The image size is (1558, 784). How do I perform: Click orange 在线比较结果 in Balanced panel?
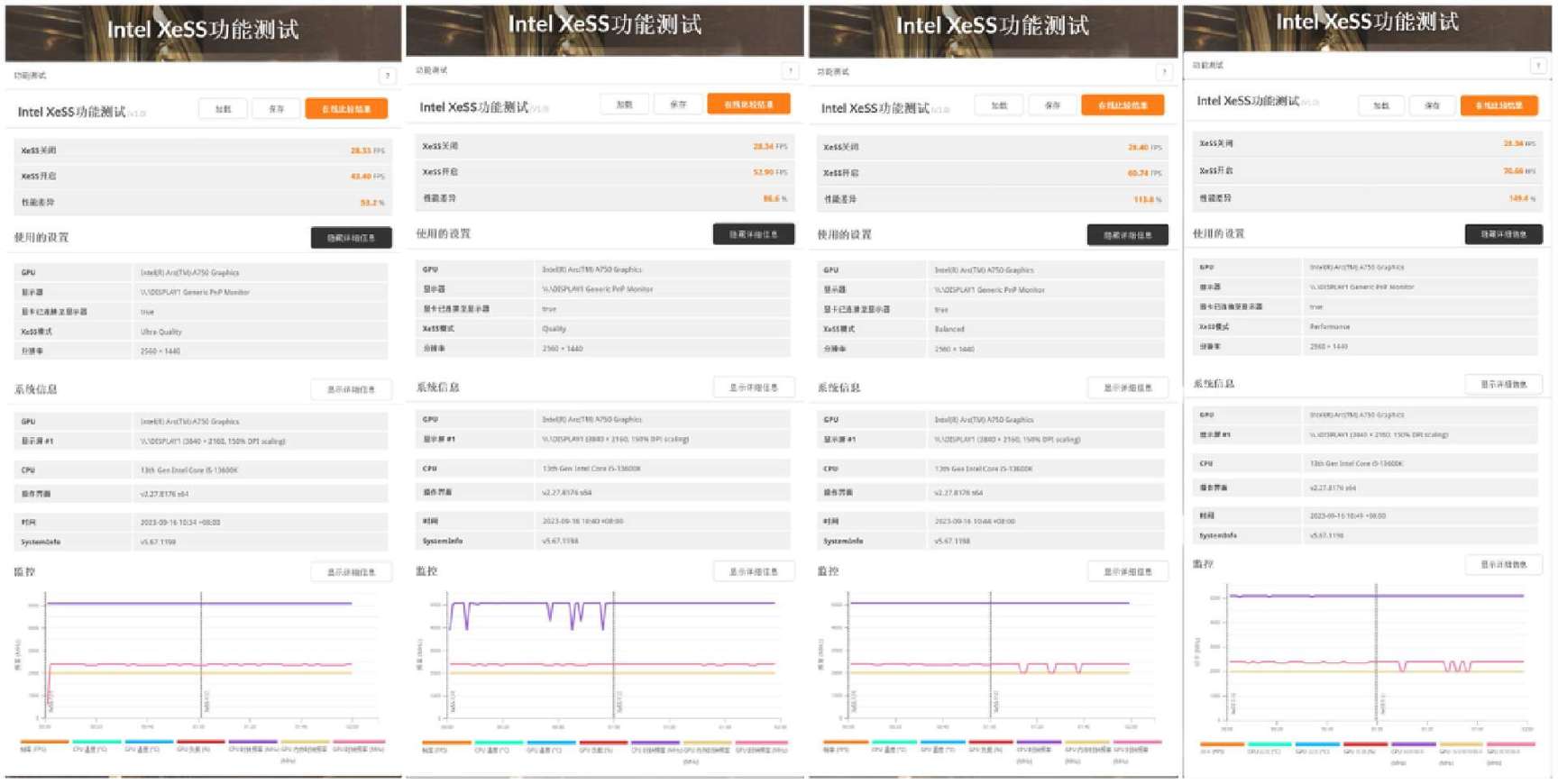tap(1123, 105)
